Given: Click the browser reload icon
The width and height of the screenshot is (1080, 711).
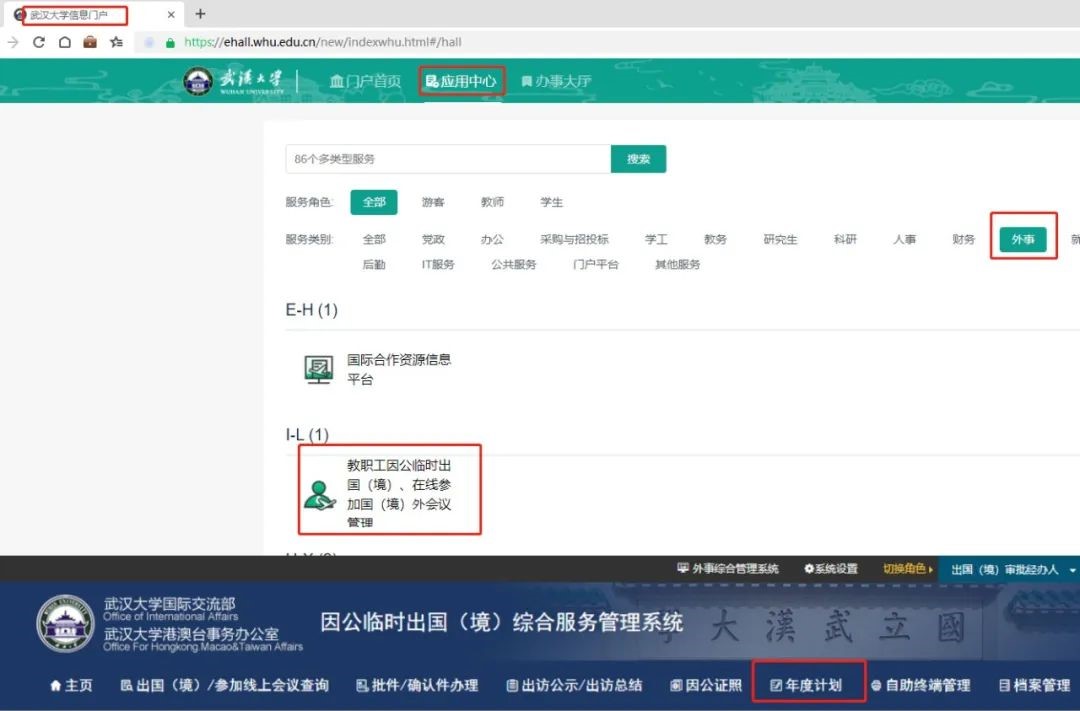Looking at the screenshot, I should click(39, 42).
